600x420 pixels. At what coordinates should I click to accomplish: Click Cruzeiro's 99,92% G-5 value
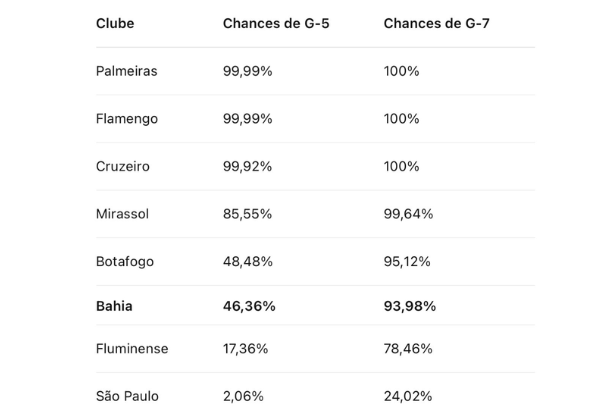point(248,166)
